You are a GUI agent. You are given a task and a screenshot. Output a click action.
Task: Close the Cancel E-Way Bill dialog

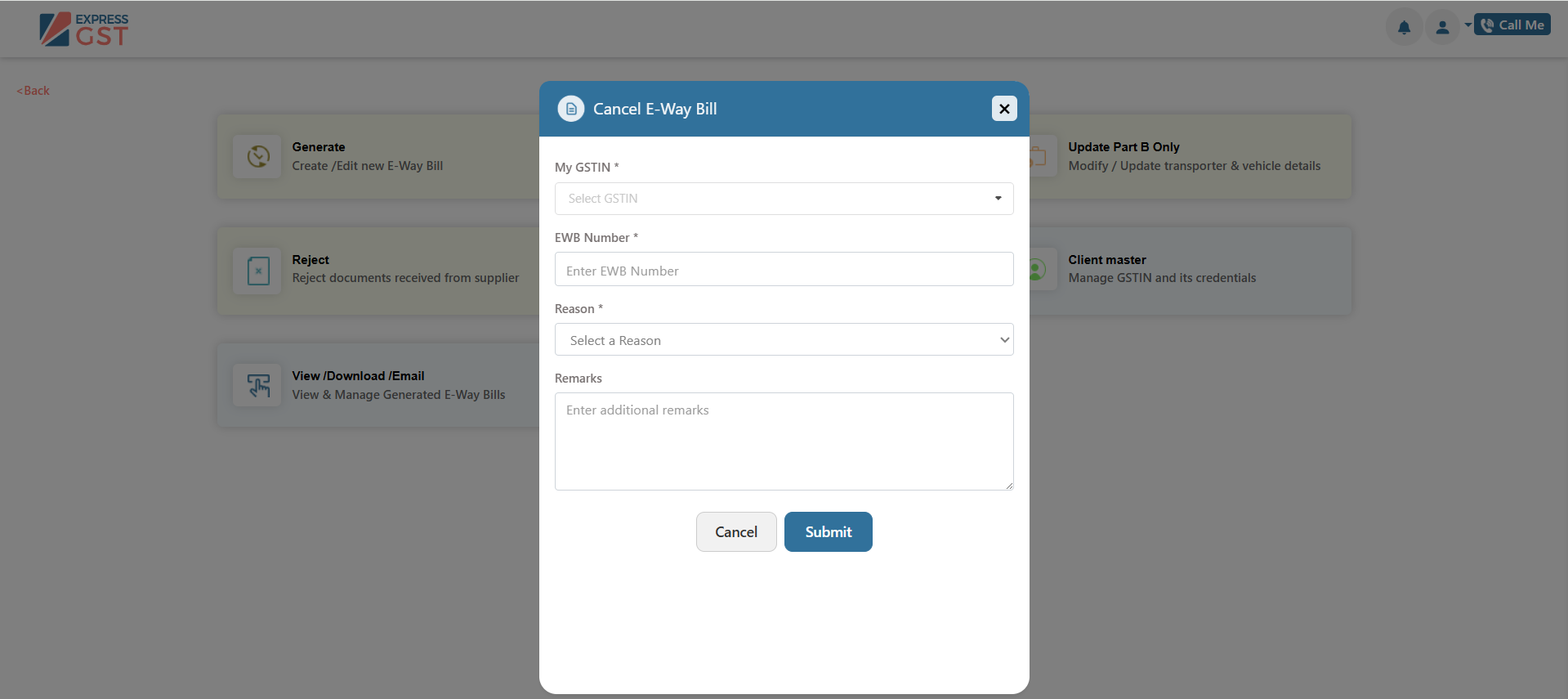pyautogui.click(x=1004, y=109)
